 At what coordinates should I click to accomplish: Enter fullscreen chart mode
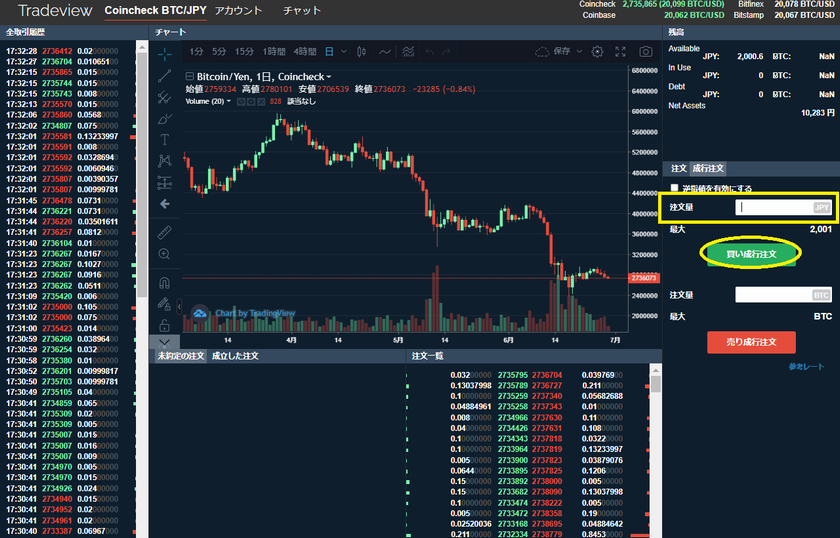click(618, 51)
